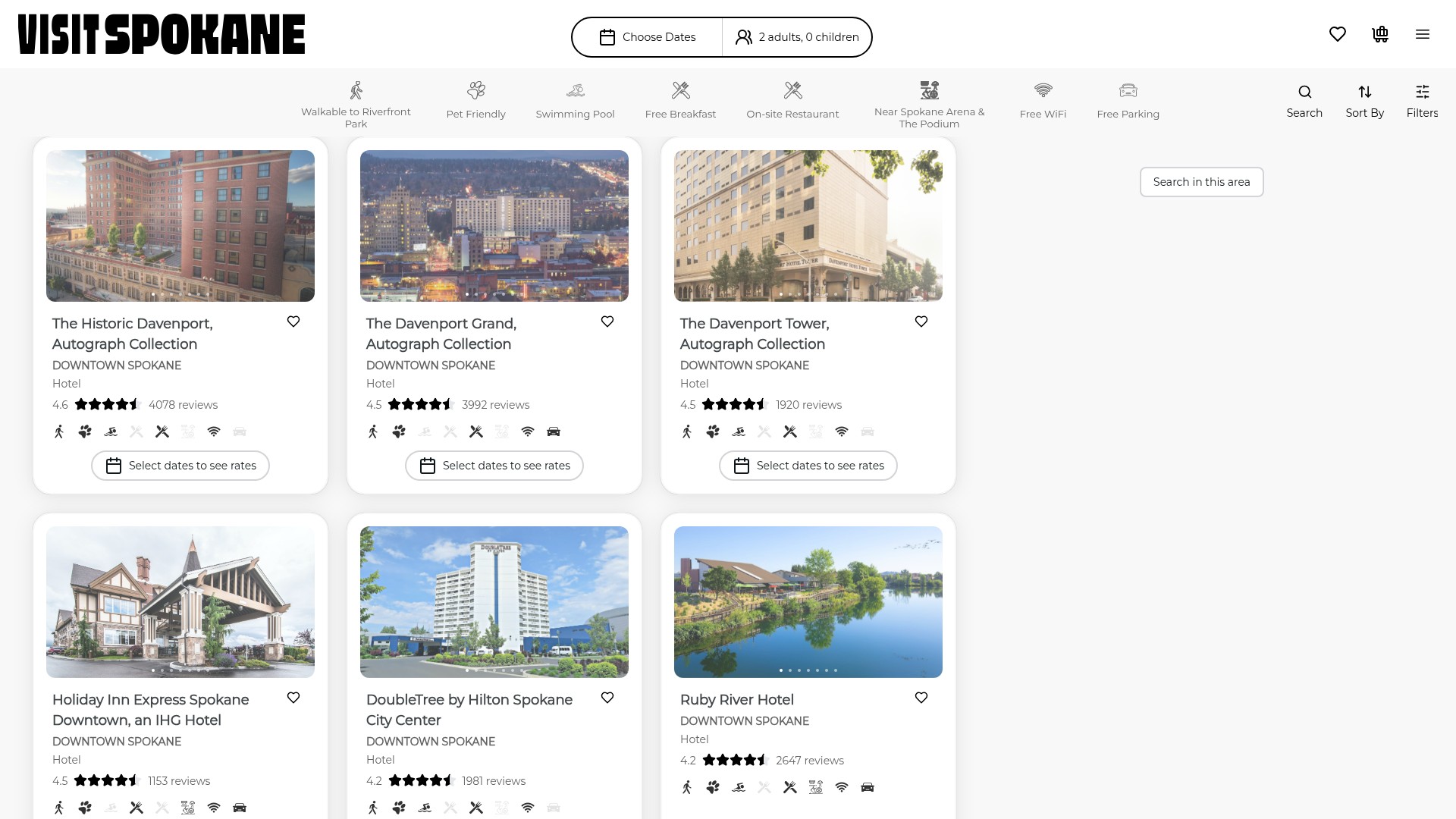Click the Search magnifier icon
Viewport: 1456px width, 819px height.
click(x=1304, y=93)
